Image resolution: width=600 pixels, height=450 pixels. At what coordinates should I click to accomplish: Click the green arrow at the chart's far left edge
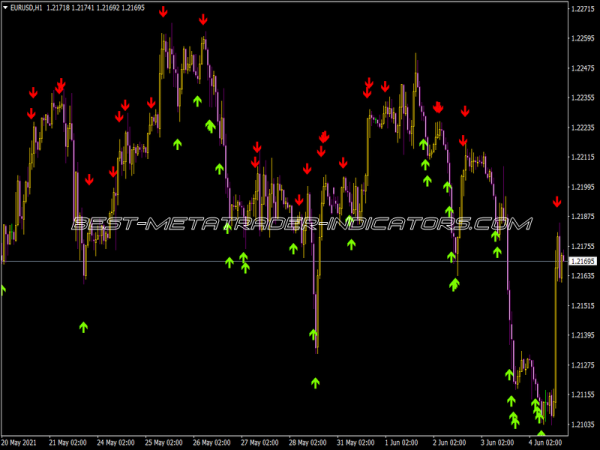click(2, 290)
